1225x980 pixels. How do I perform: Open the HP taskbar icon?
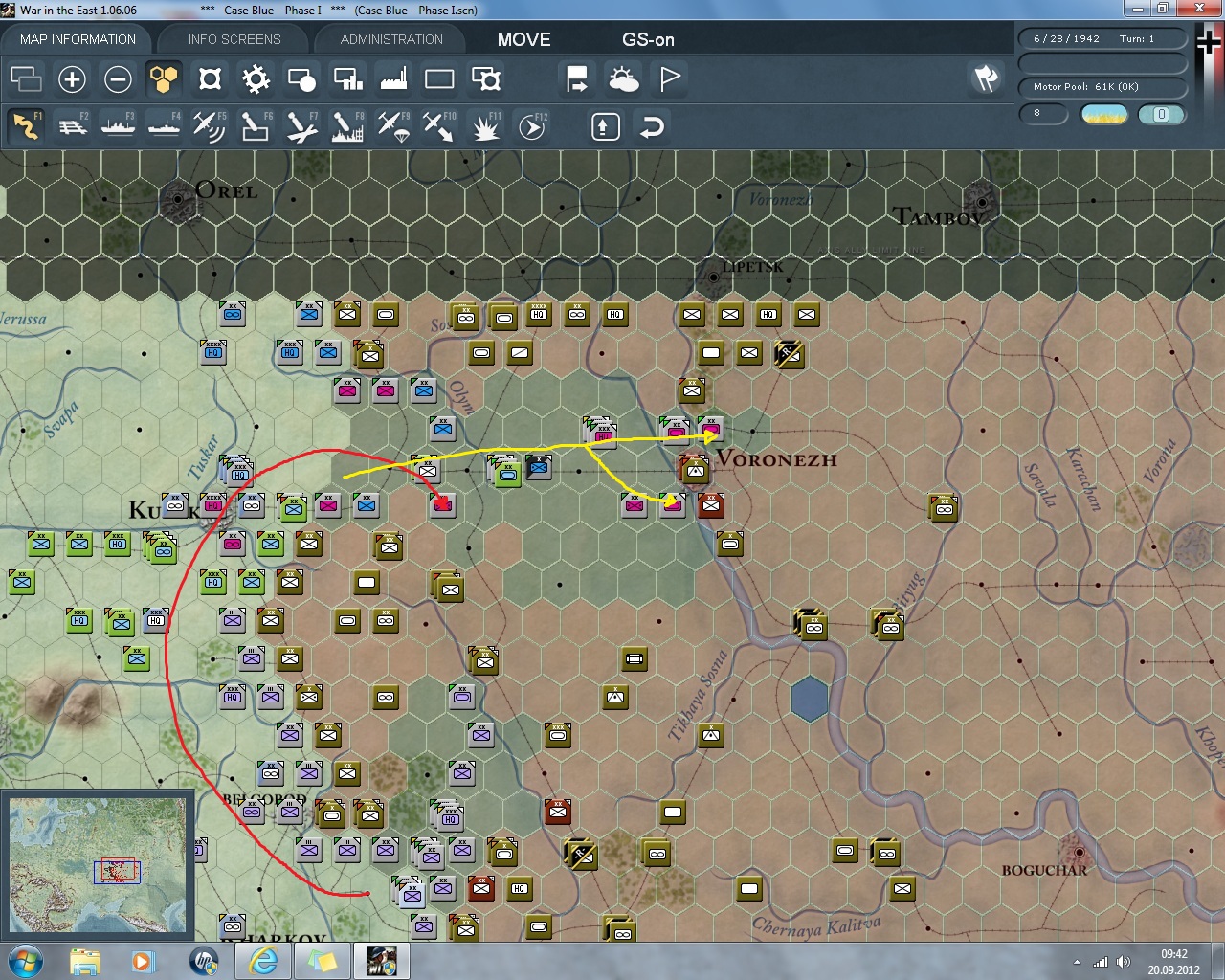203,961
